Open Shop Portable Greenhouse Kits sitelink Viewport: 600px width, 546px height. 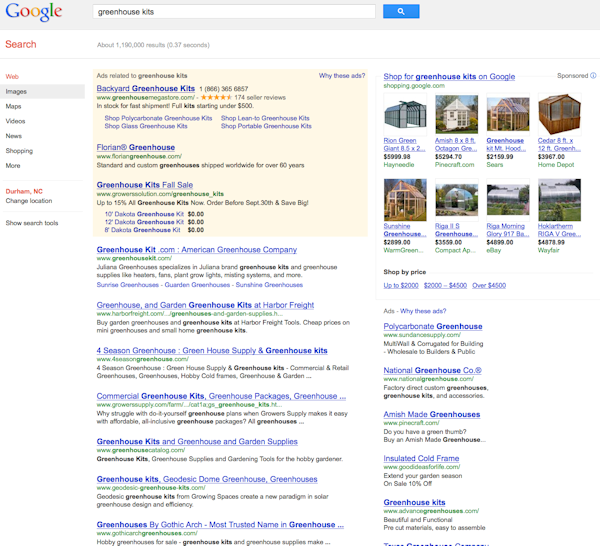[266, 126]
